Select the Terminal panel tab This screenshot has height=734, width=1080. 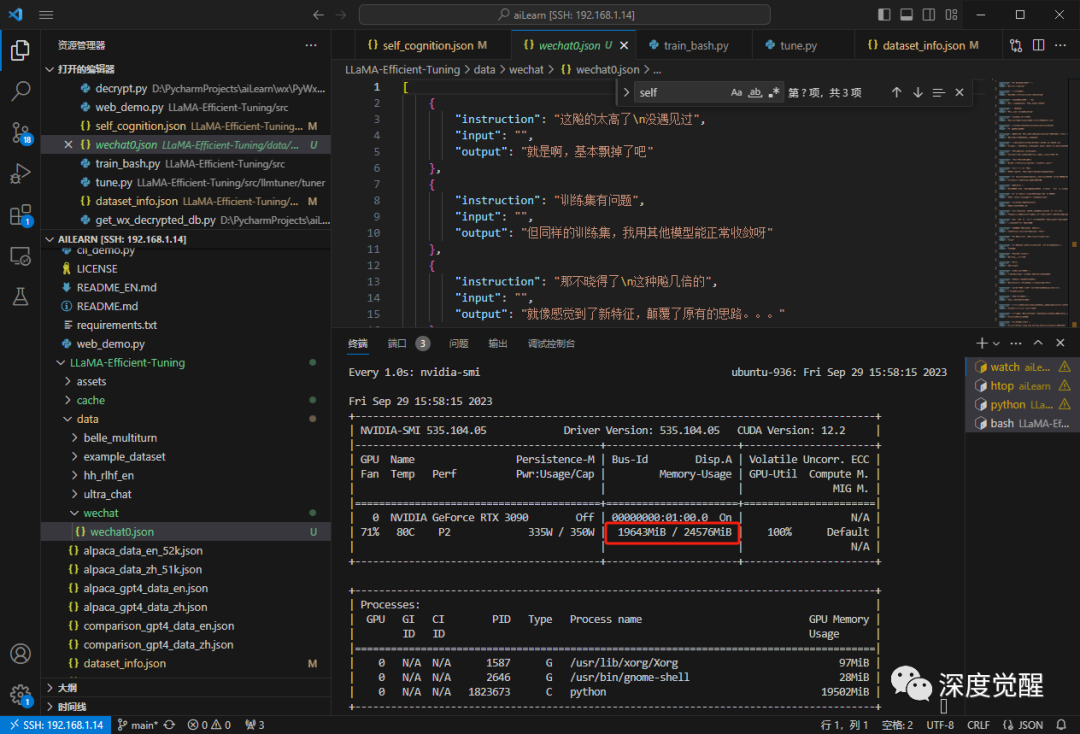357,344
